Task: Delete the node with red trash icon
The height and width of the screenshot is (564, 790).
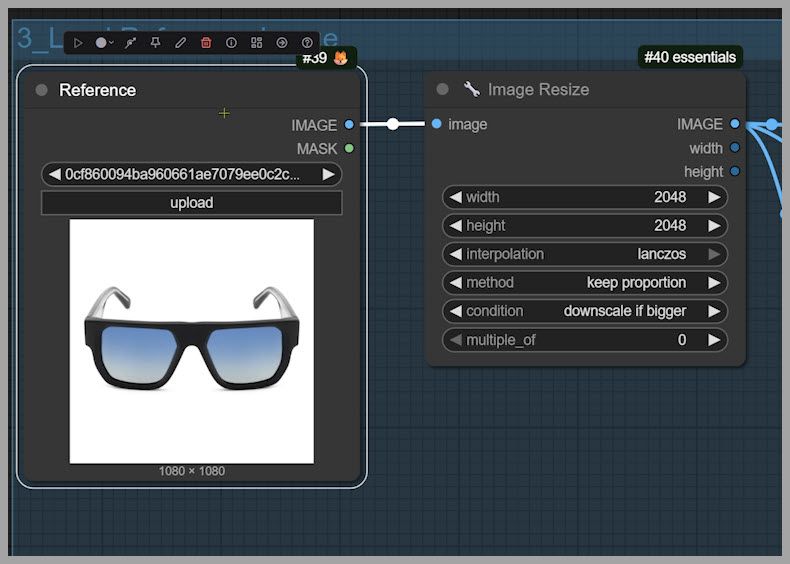Action: tap(206, 43)
